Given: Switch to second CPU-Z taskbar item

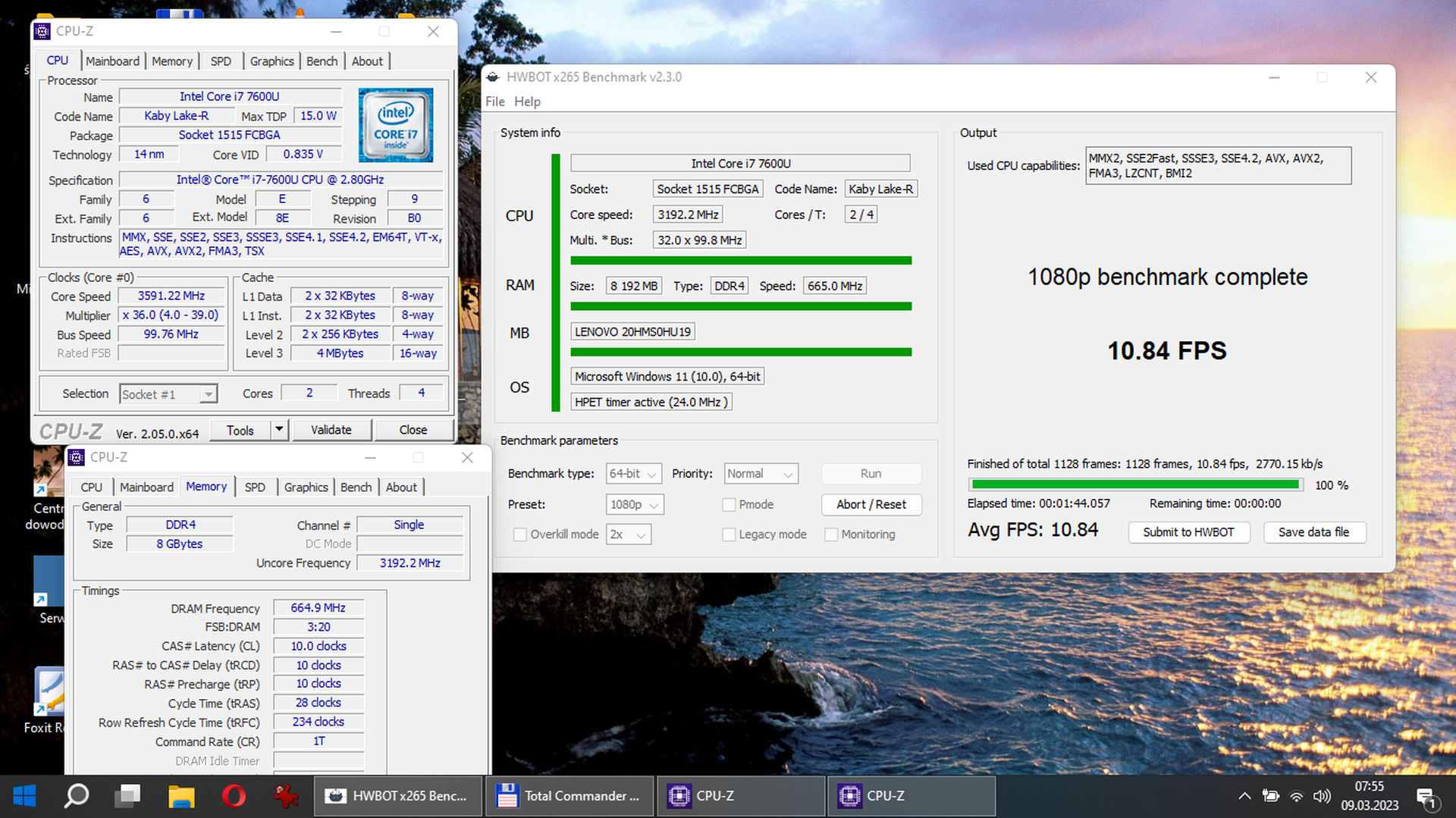Looking at the screenshot, I should click(x=912, y=796).
